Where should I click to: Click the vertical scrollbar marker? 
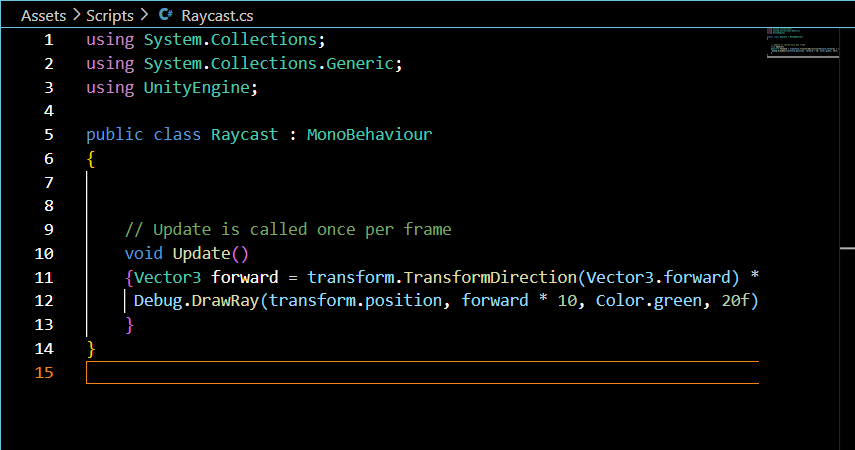pos(847,248)
